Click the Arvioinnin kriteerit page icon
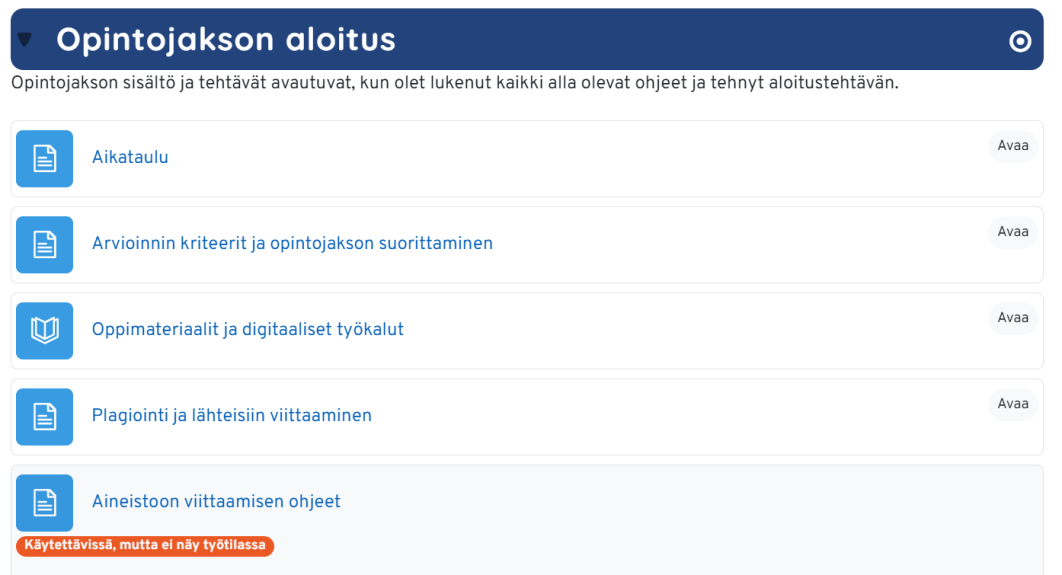This screenshot has width=1062, height=575. tap(45, 245)
